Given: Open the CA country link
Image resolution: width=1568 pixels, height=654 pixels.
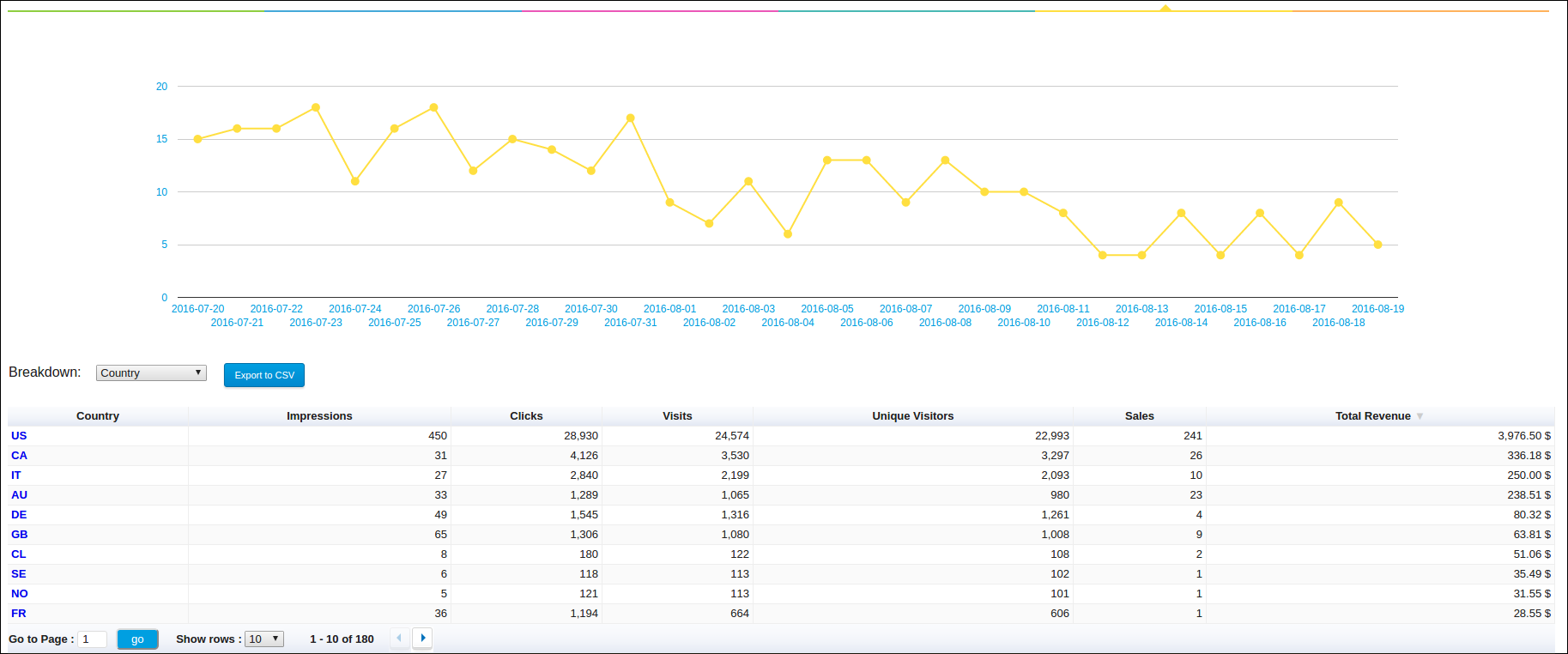Looking at the screenshot, I should point(19,456).
